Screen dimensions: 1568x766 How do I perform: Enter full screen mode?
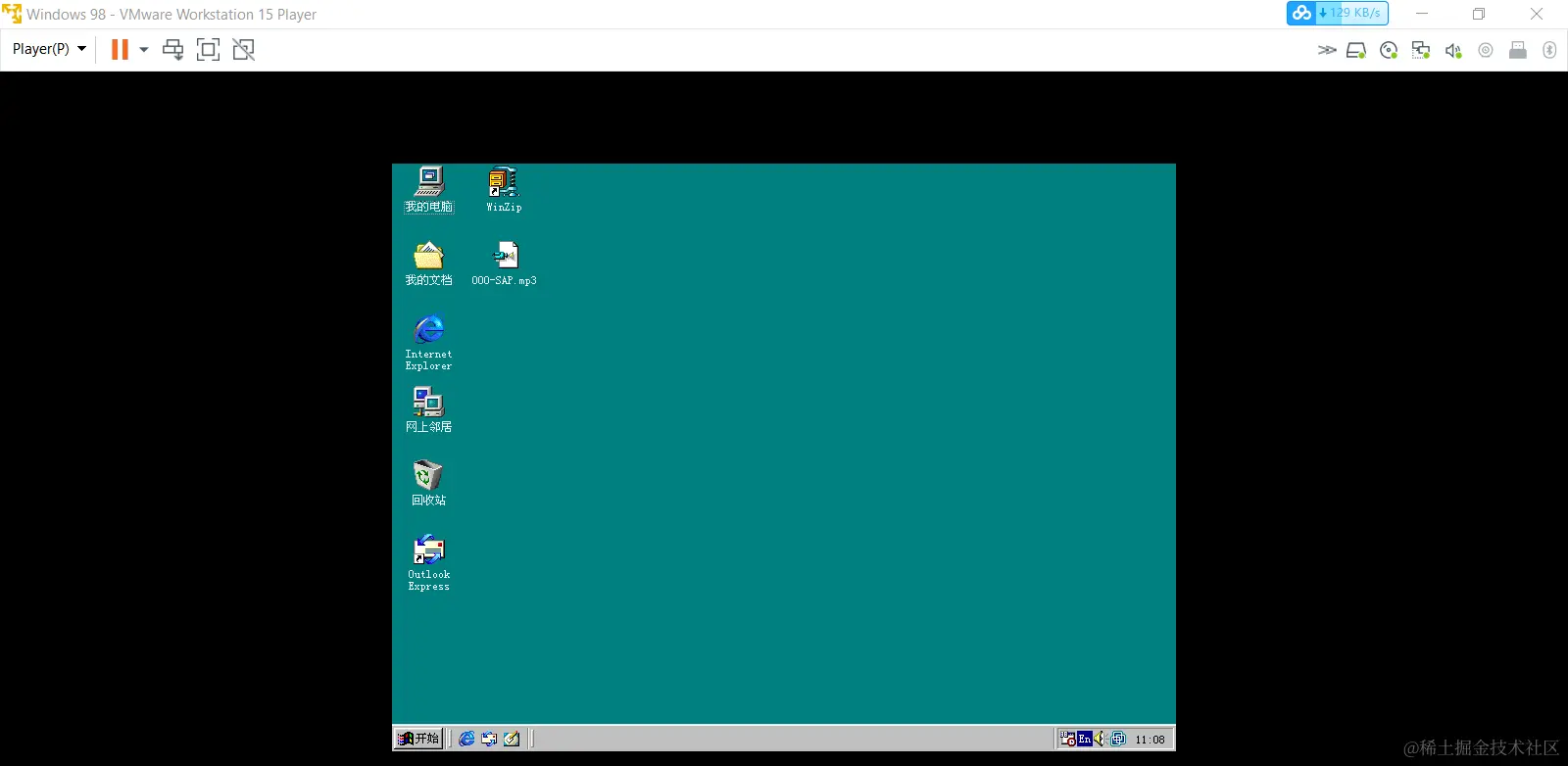click(208, 49)
